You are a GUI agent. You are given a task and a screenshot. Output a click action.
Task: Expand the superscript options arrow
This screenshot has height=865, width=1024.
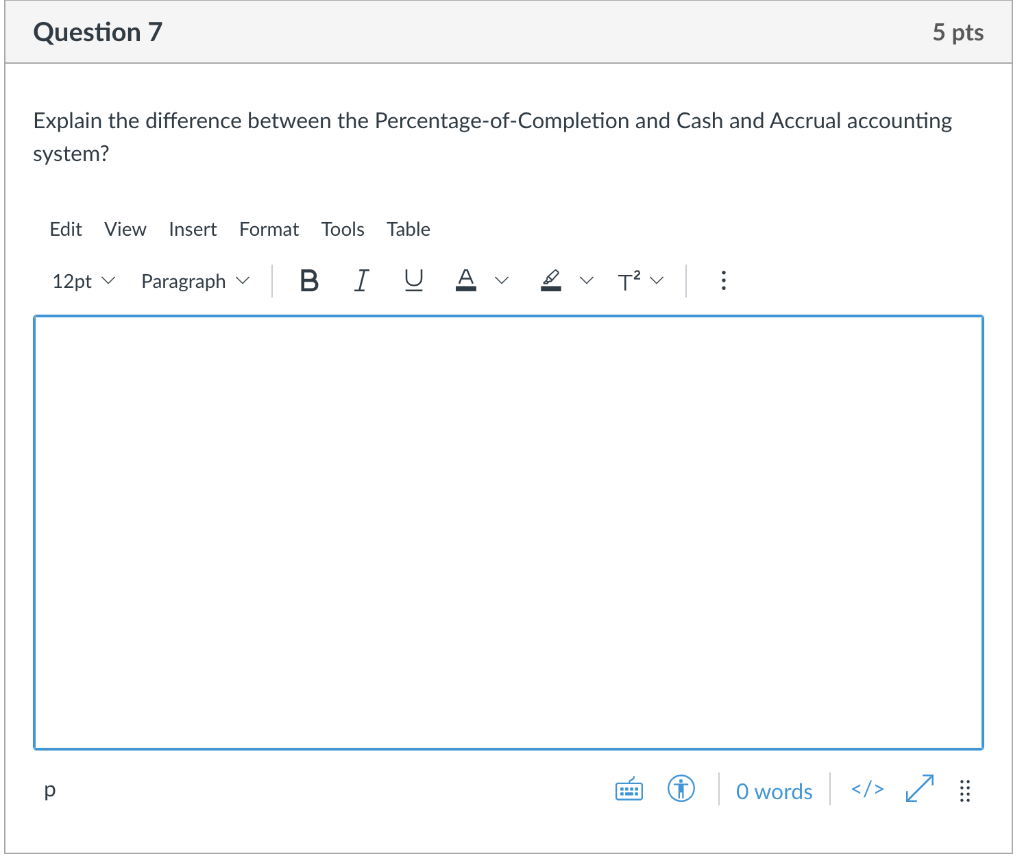pyautogui.click(x=657, y=281)
